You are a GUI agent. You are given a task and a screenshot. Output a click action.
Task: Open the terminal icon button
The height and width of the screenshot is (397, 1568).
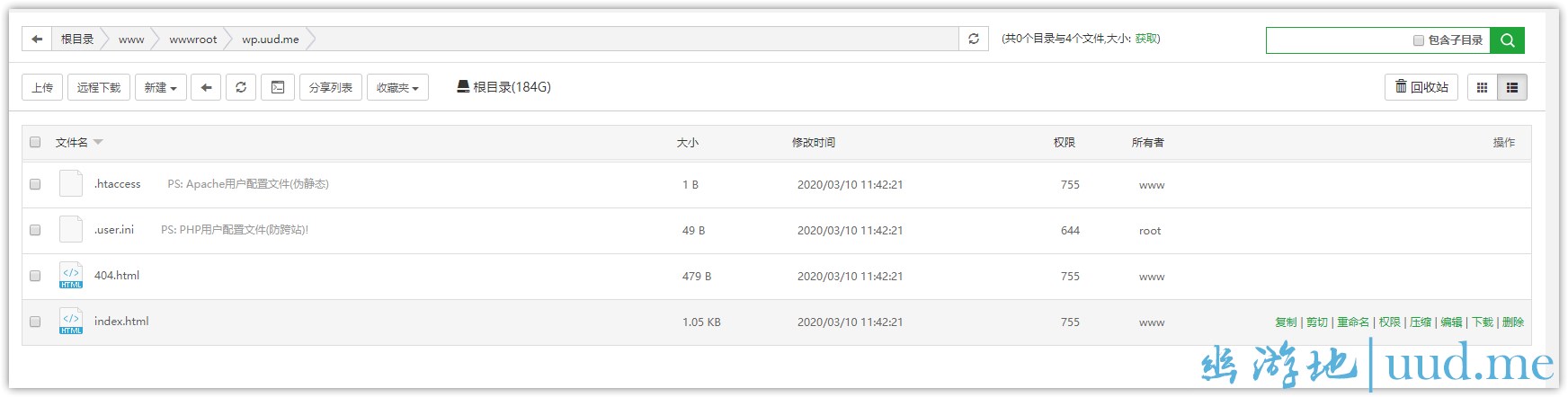[x=278, y=88]
